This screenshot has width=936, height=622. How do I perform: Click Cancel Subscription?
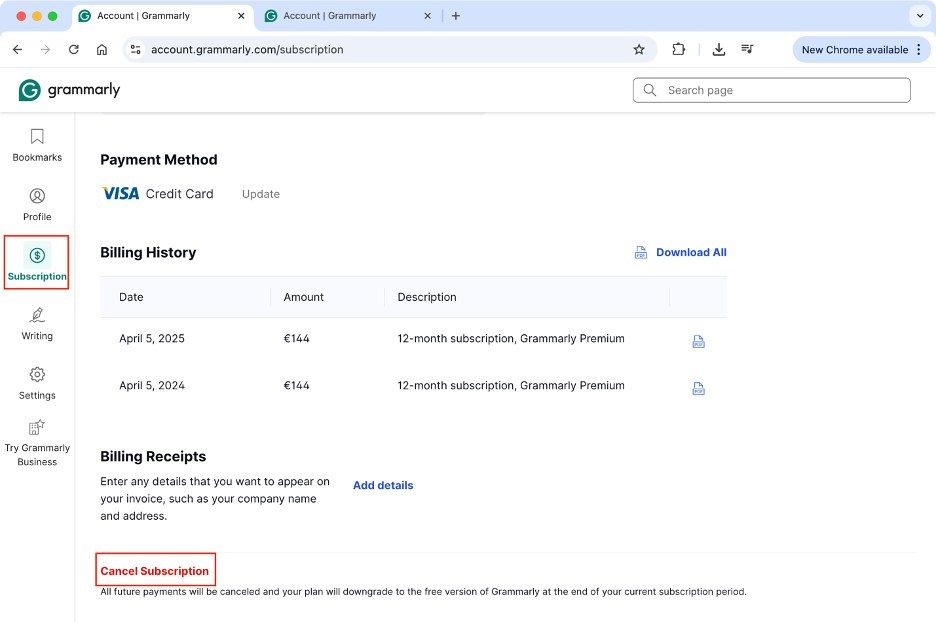(155, 569)
